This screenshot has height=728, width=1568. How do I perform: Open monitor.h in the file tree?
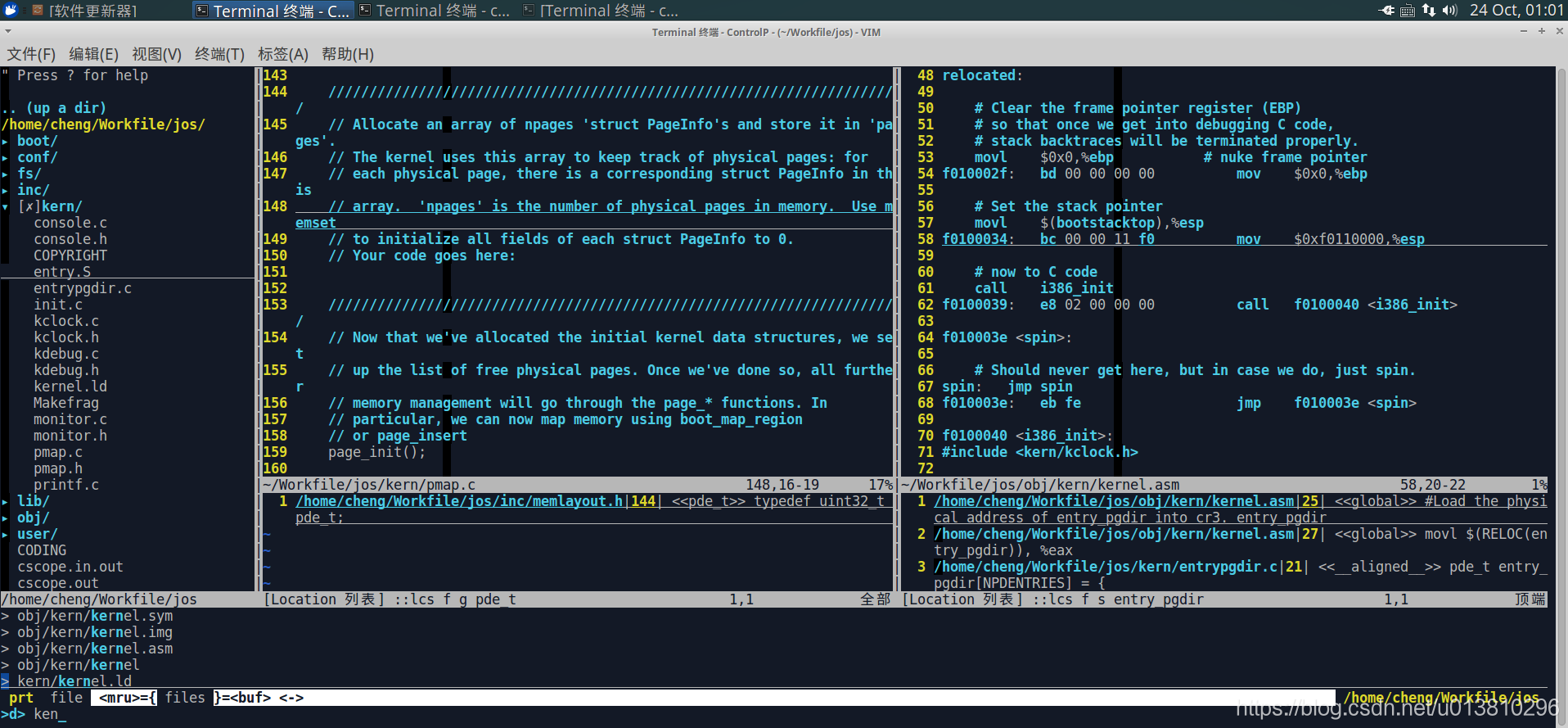70,436
